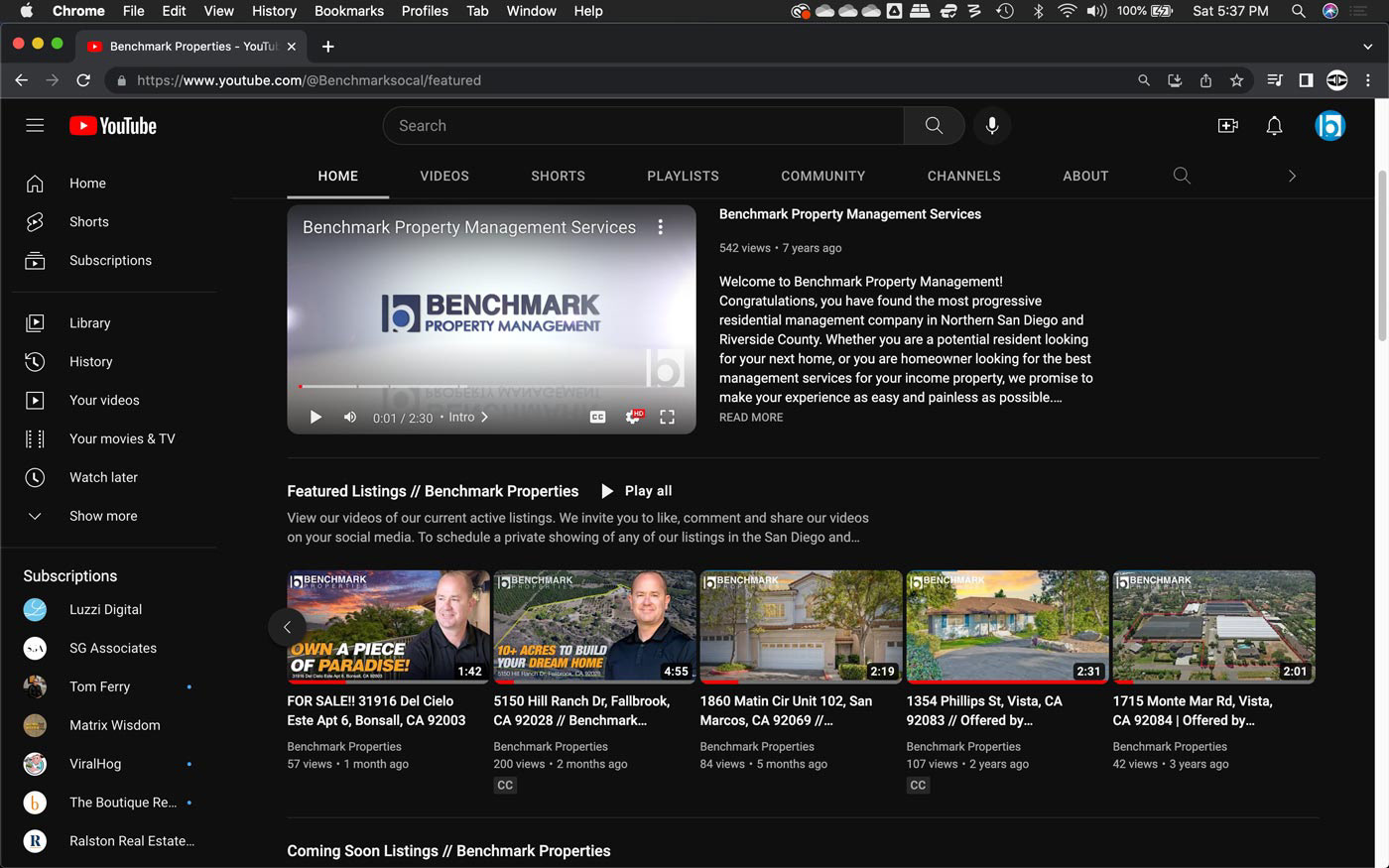Expand the Intro chapter chevron
This screenshot has width=1389, height=868.
tap(484, 418)
